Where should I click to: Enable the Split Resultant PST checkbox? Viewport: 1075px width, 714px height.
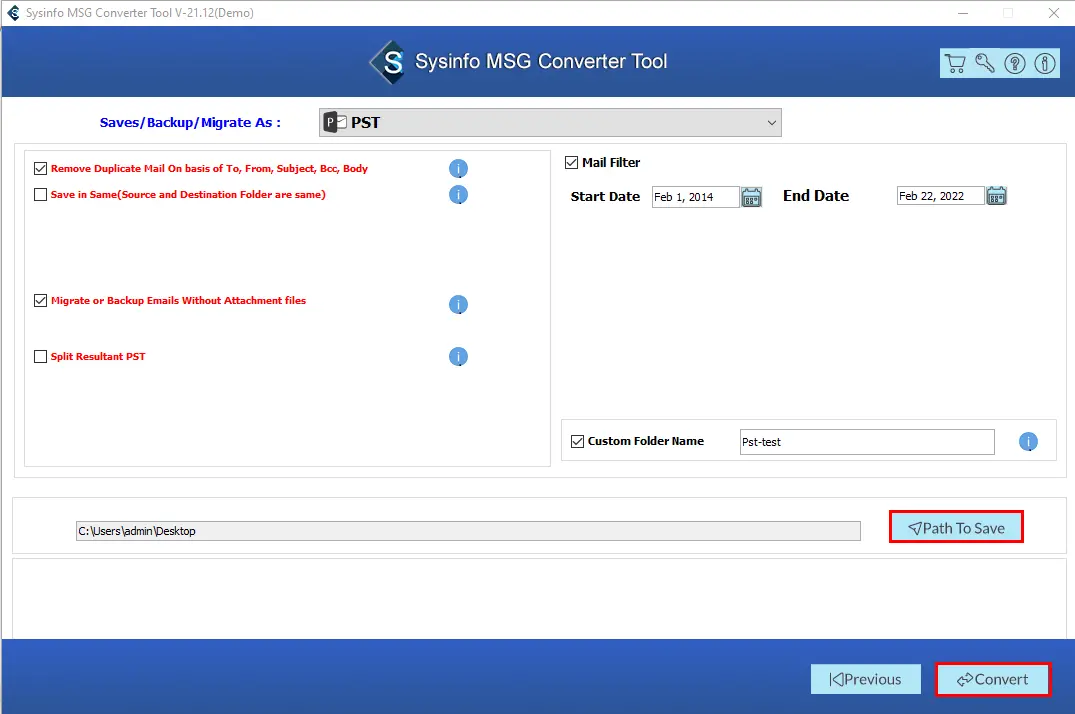coord(41,357)
